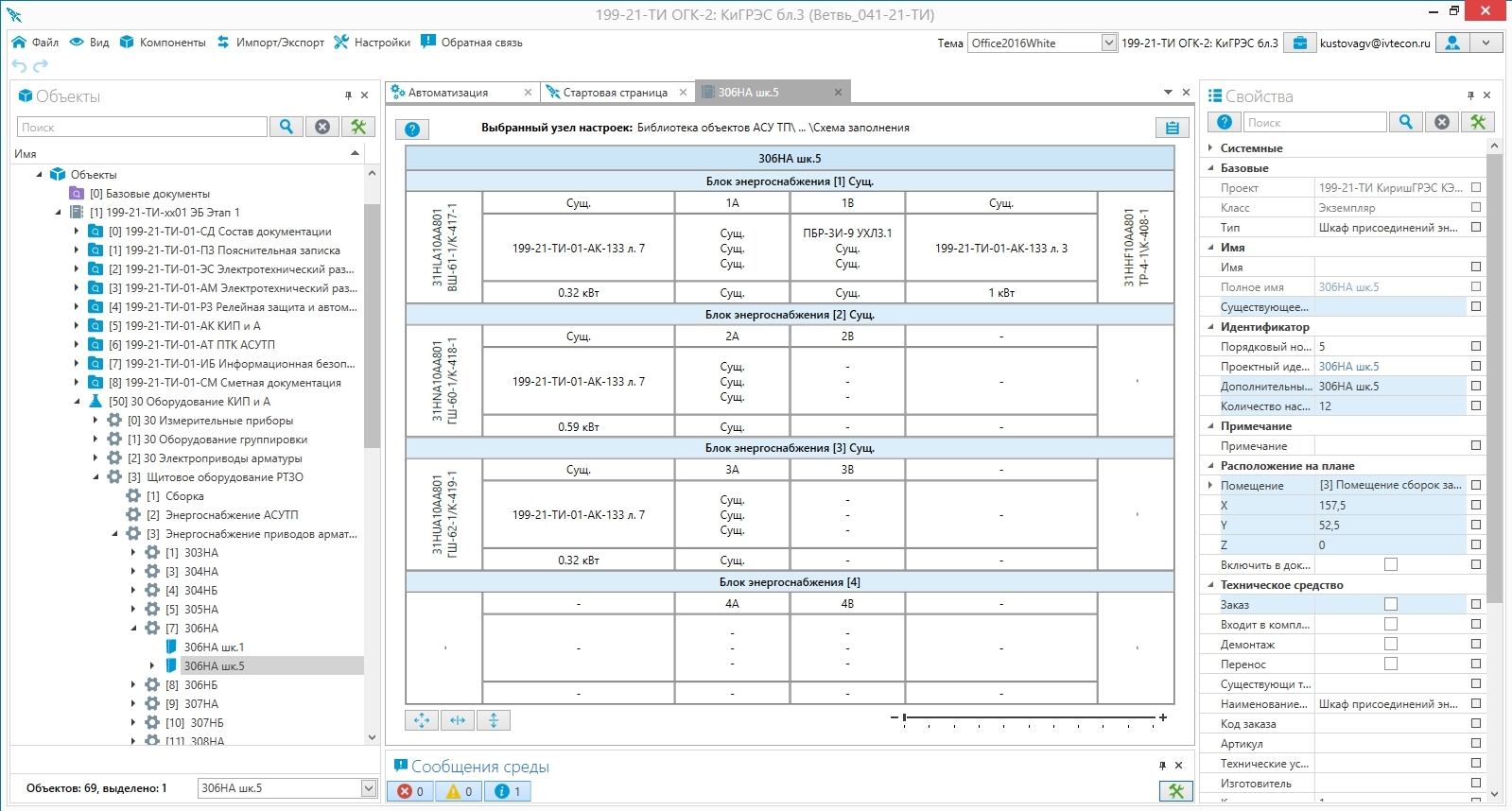The height and width of the screenshot is (811, 1512).
Task: Expand the 303НА tree node
Action: [x=133, y=552]
